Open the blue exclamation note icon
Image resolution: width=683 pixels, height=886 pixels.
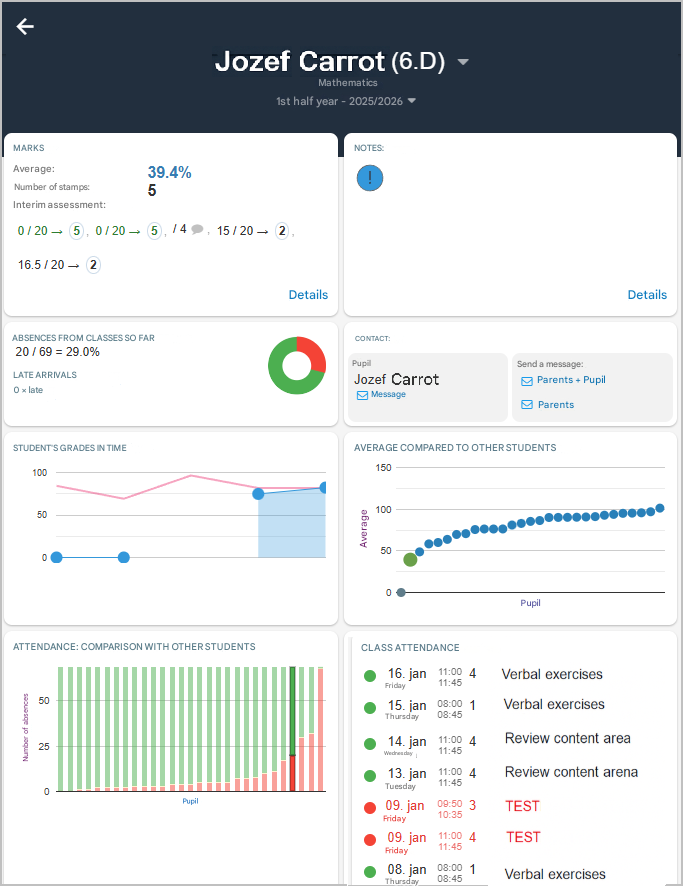[370, 178]
